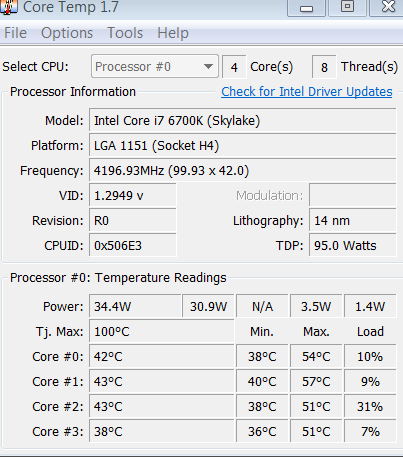This screenshot has height=457, width=403.
Task: Open the Tools menu
Action: pyautogui.click(x=125, y=33)
